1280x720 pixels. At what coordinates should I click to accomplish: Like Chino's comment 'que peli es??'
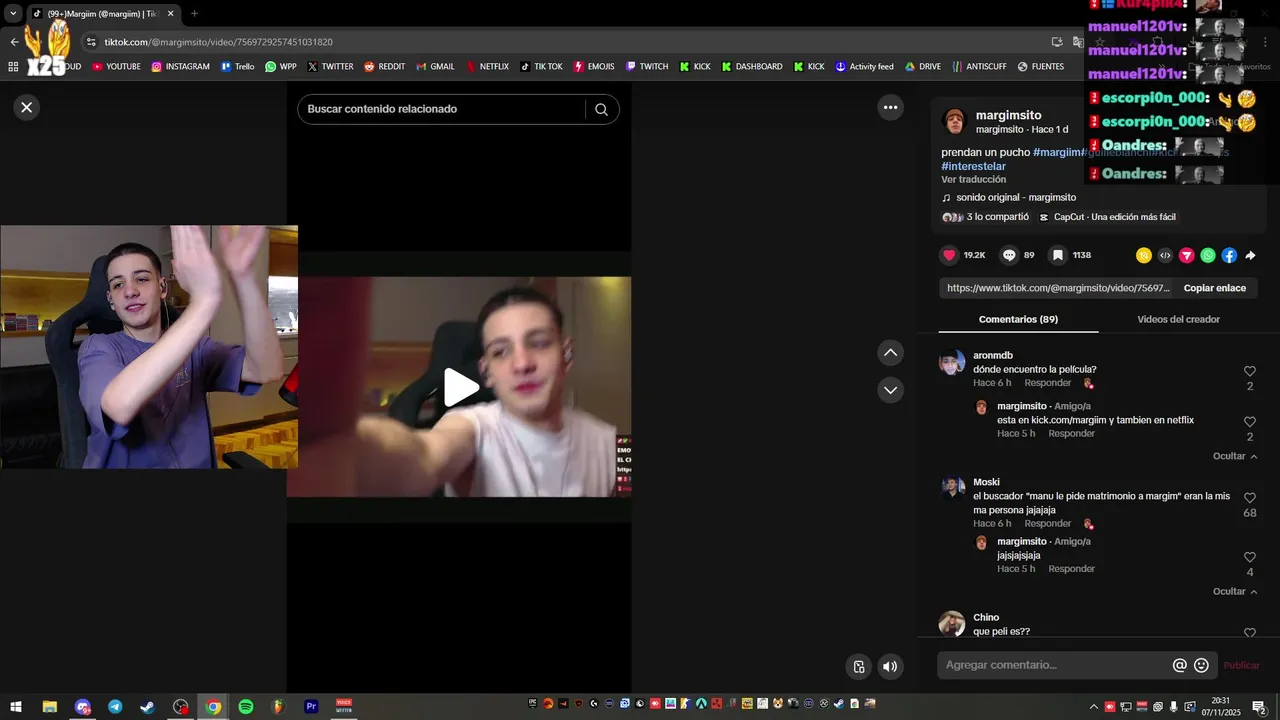1249,633
